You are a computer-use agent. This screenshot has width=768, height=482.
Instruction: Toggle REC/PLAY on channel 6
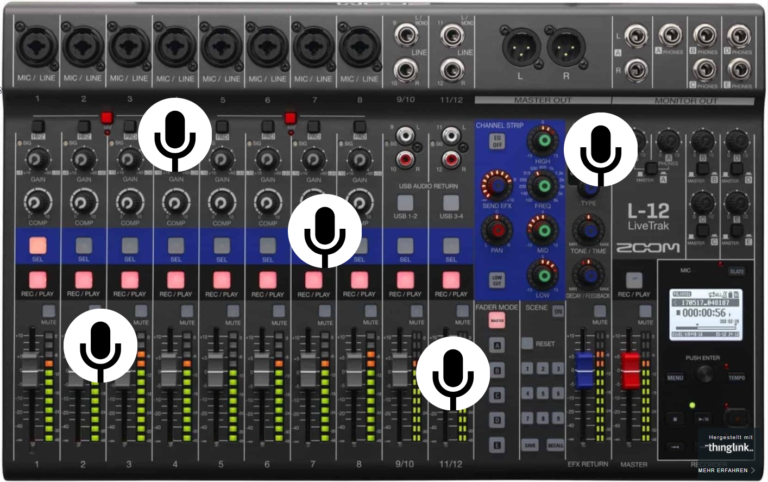click(x=267, y=280)
